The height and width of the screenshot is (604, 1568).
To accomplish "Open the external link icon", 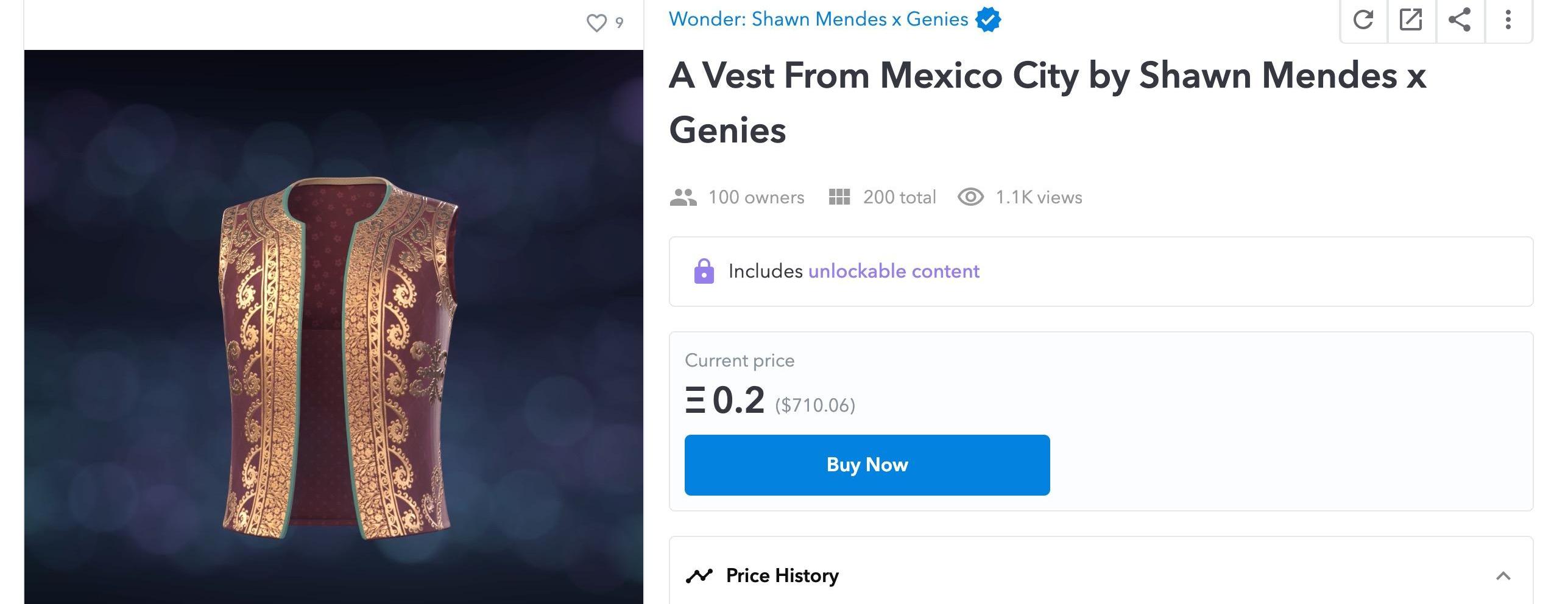I will click(1411, 20).
